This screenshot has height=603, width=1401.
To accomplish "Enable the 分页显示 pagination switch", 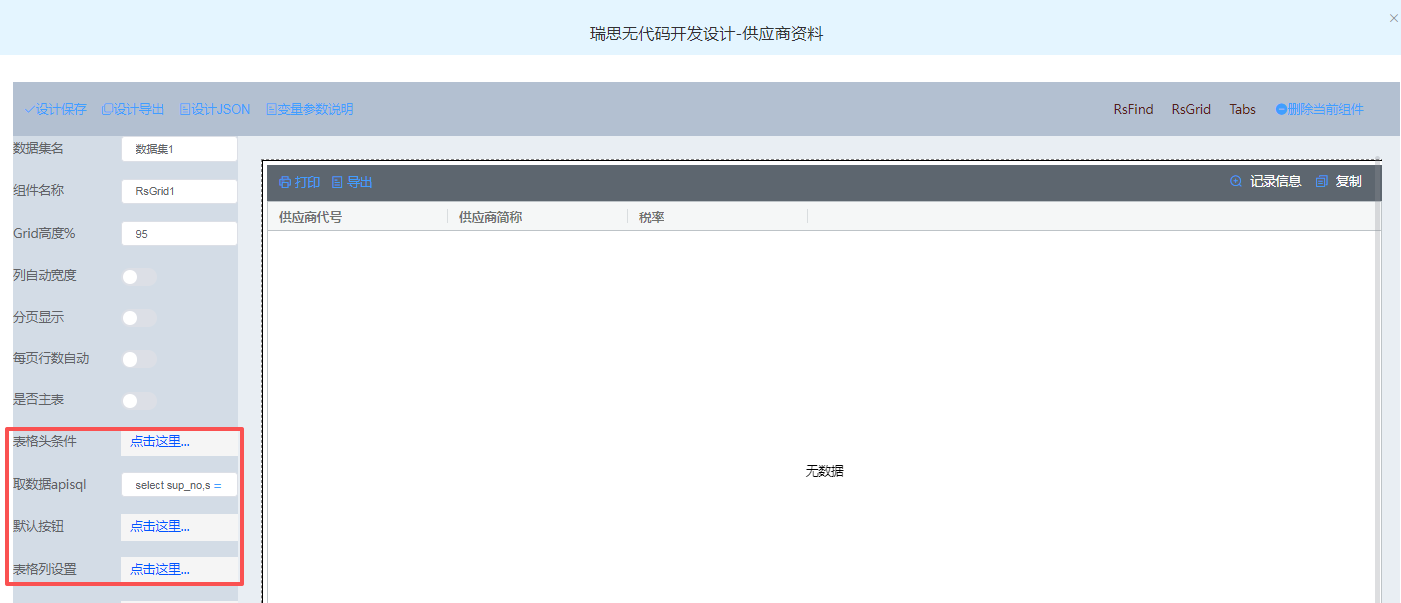I will 139,318.
